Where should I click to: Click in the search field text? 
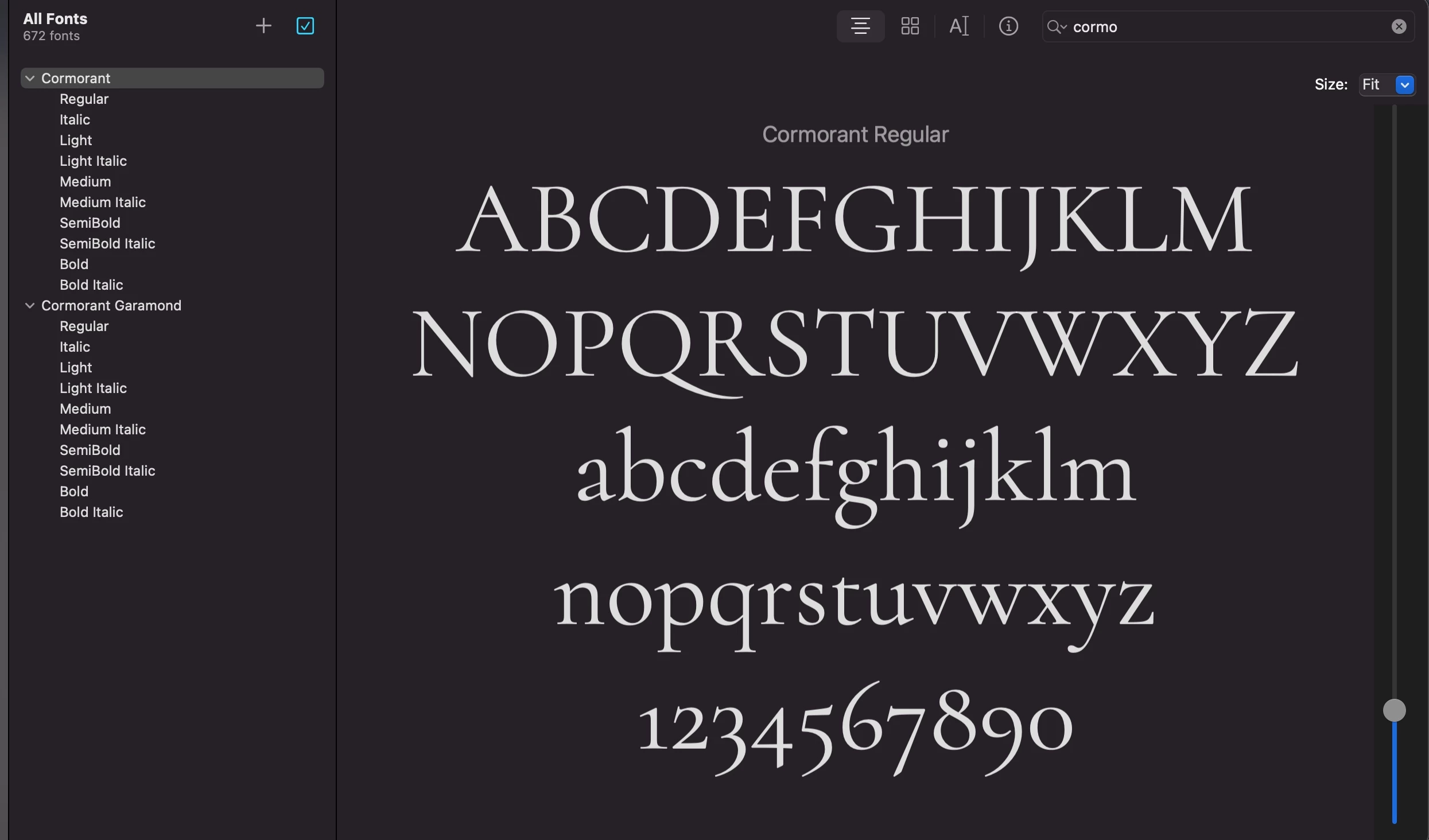1205,27
